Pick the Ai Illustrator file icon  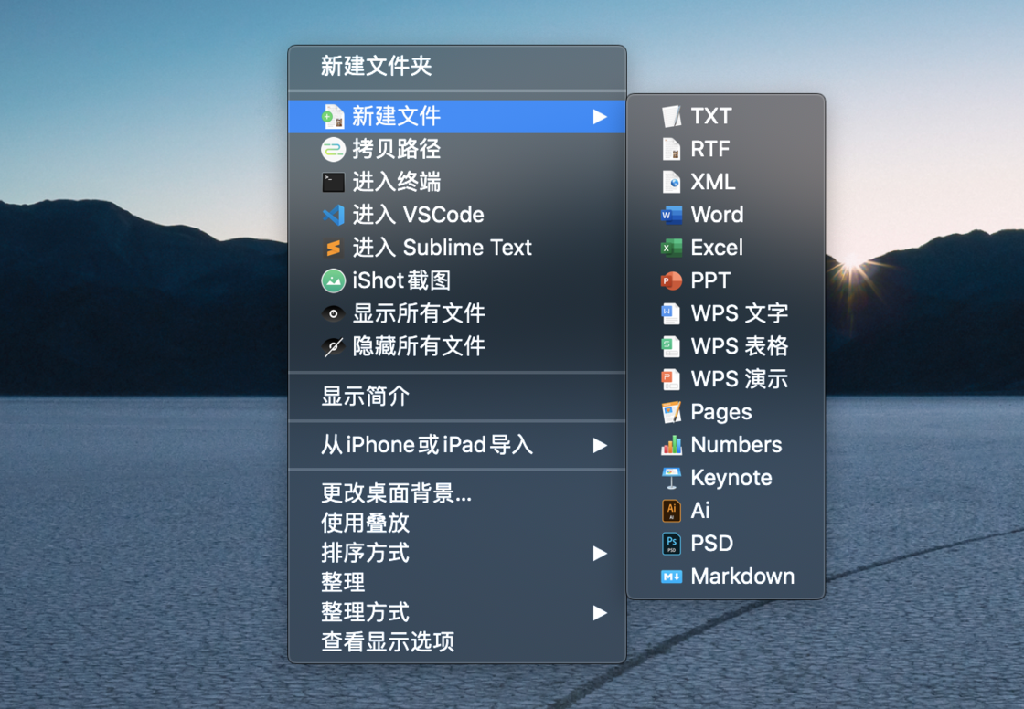pos(671,511)
